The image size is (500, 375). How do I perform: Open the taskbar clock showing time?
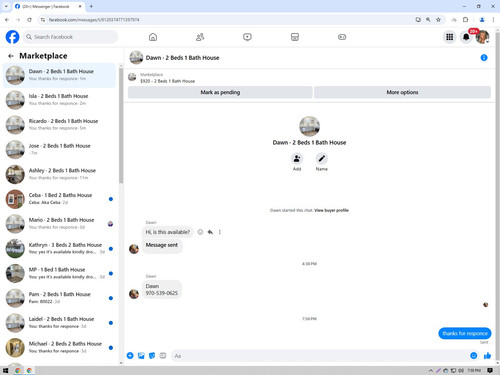474,370
